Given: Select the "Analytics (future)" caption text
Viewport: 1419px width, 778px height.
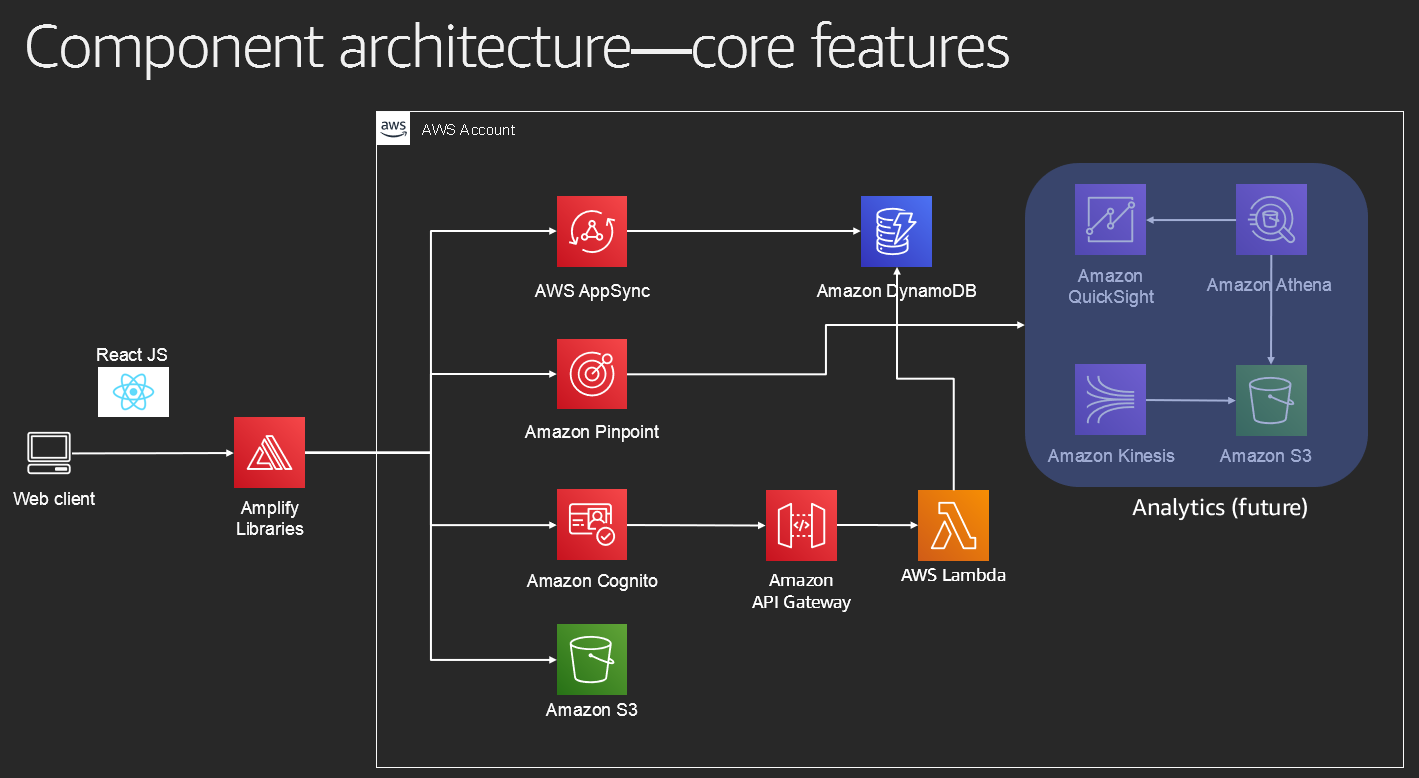Looking at the screenshot, I should coord(1219,508).
